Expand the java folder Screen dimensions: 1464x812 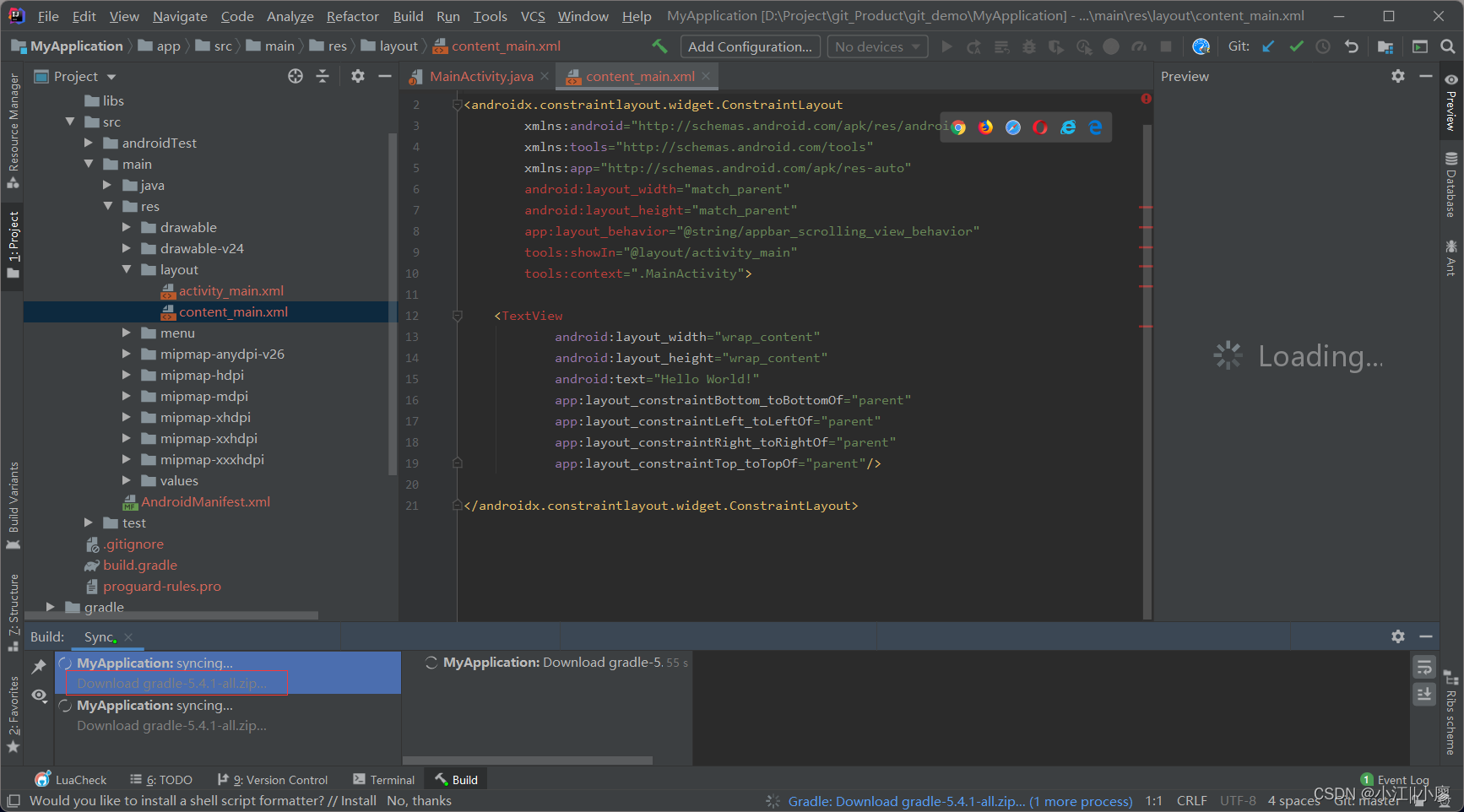click(107, 185)
